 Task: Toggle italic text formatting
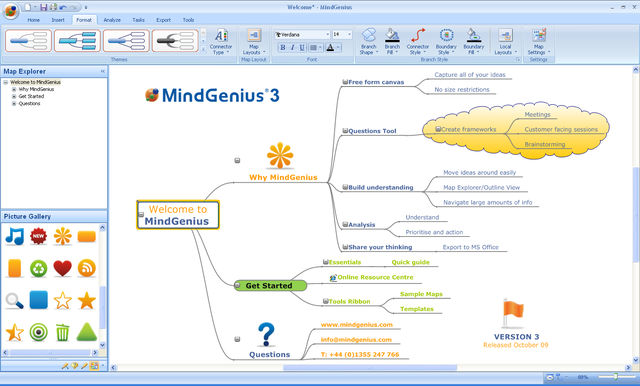point(292,48)
